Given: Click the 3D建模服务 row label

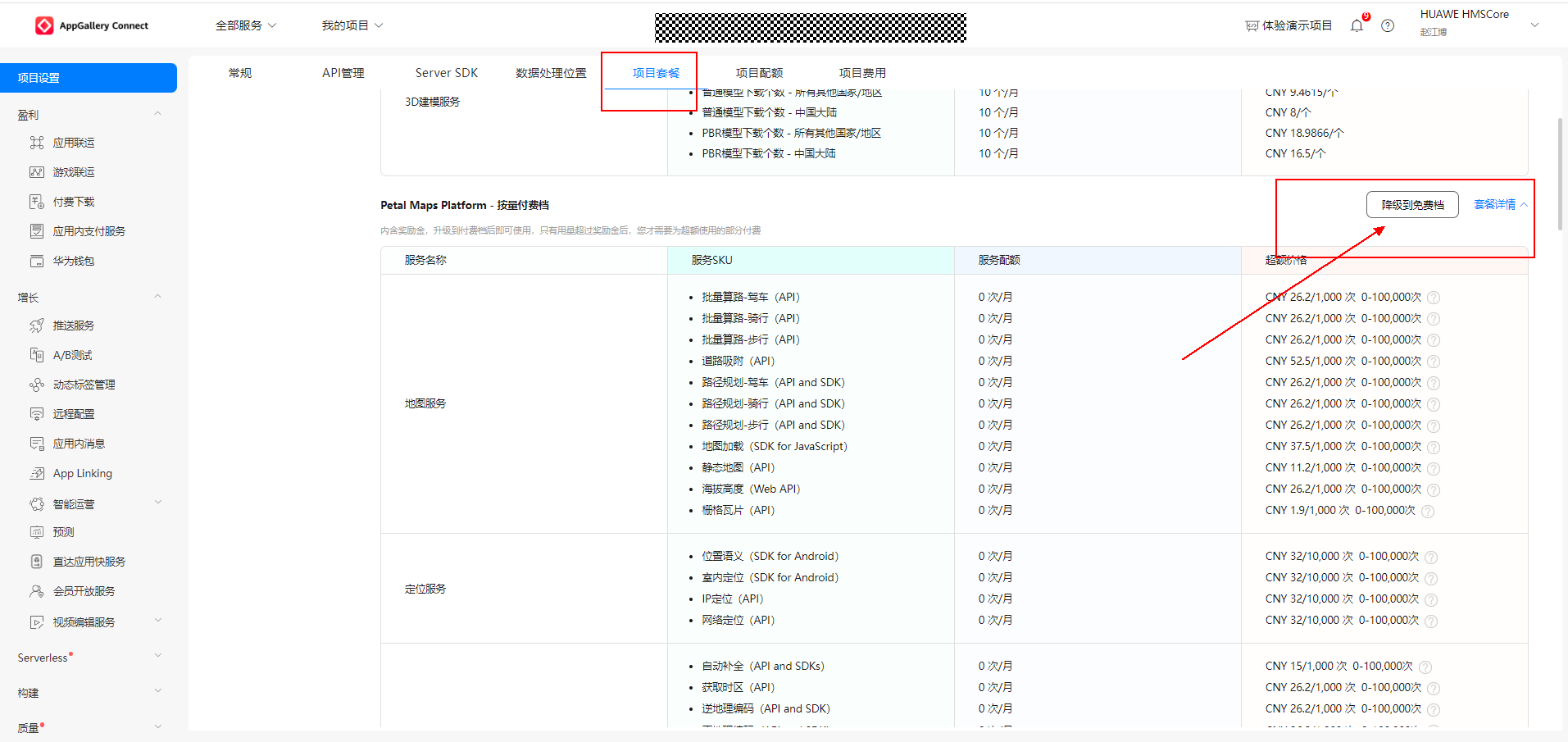Looking at the screenshot, I should (432, 102).
